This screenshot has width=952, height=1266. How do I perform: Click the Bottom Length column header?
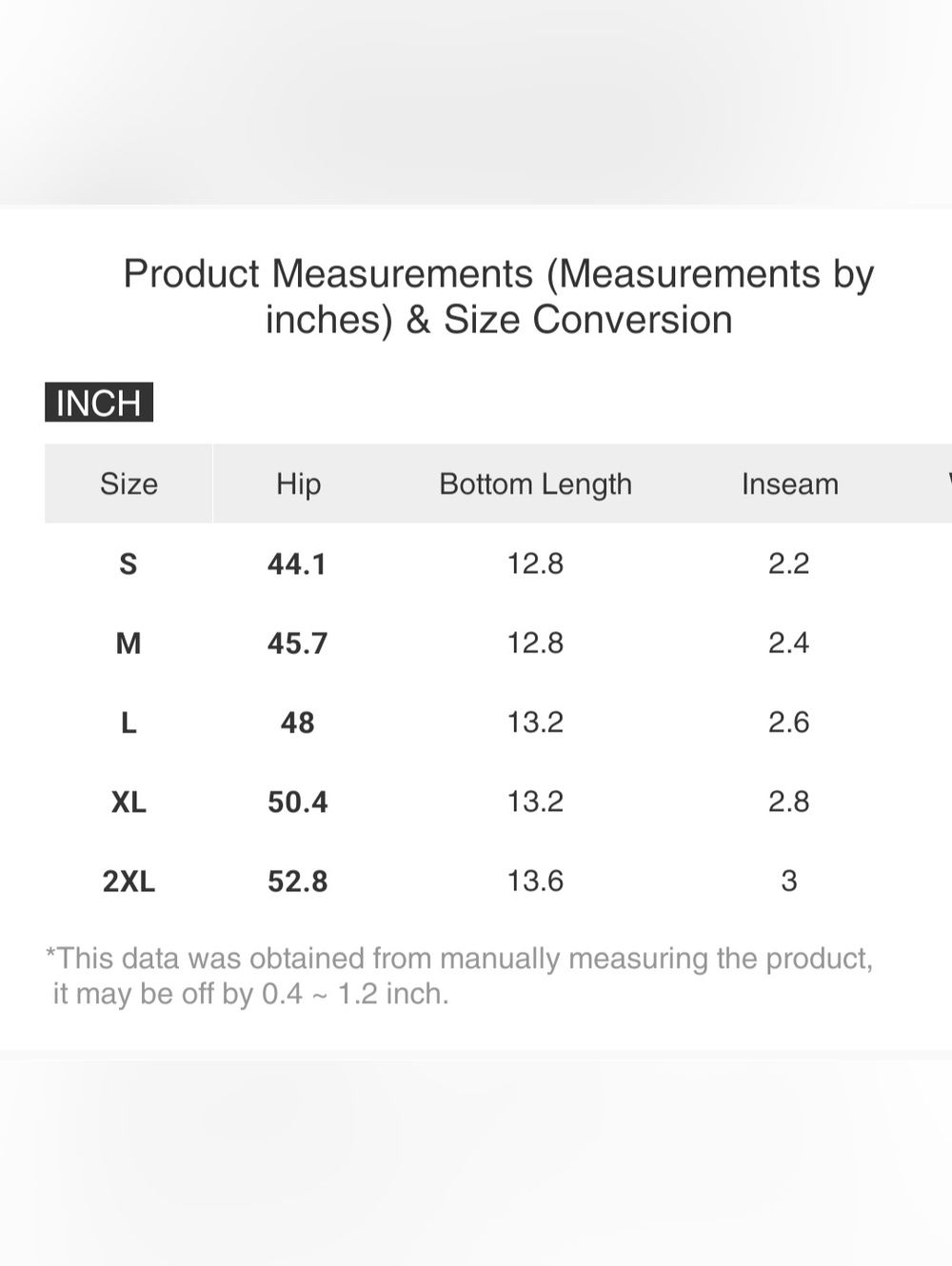pos(535,484)
